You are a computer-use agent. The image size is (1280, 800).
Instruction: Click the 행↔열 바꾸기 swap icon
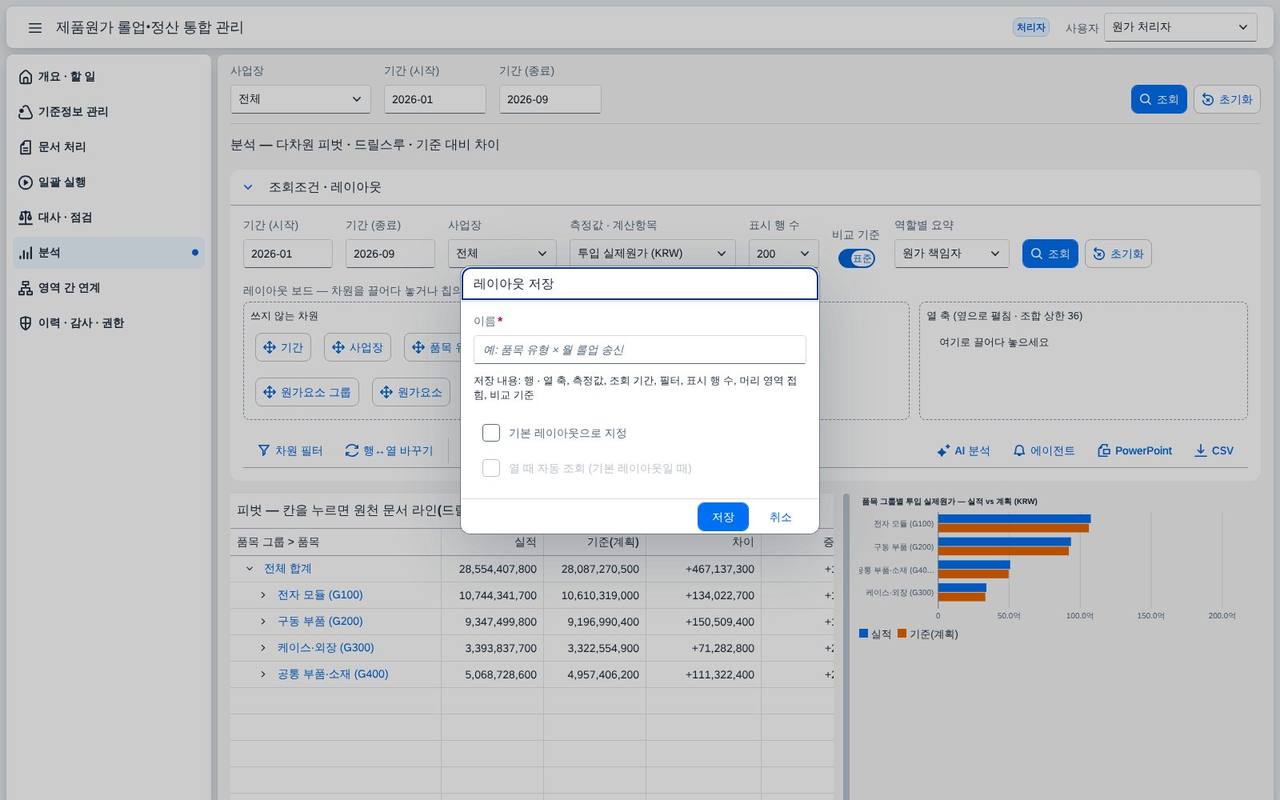pos(351,451)
